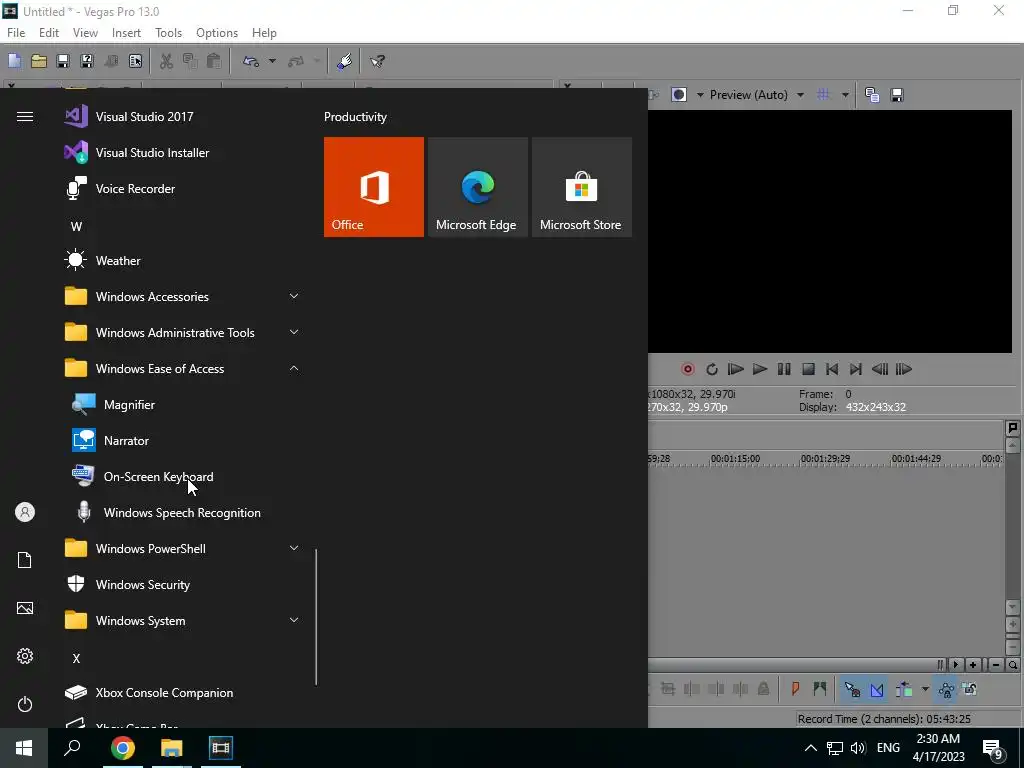Create a new project in Vegas toolbar

(14, 61)
